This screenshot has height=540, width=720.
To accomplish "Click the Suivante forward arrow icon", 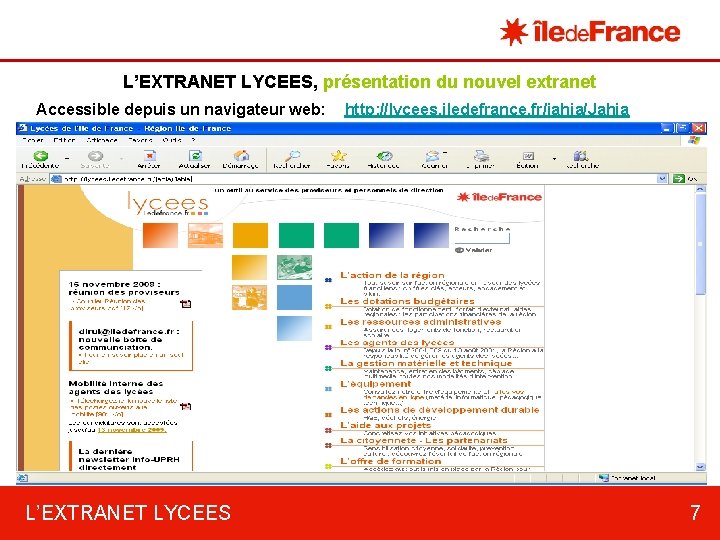I will [96, 156].
